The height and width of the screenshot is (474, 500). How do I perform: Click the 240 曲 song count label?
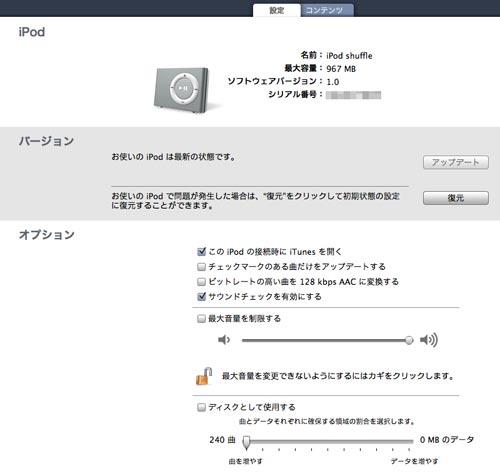pos(222,440)
